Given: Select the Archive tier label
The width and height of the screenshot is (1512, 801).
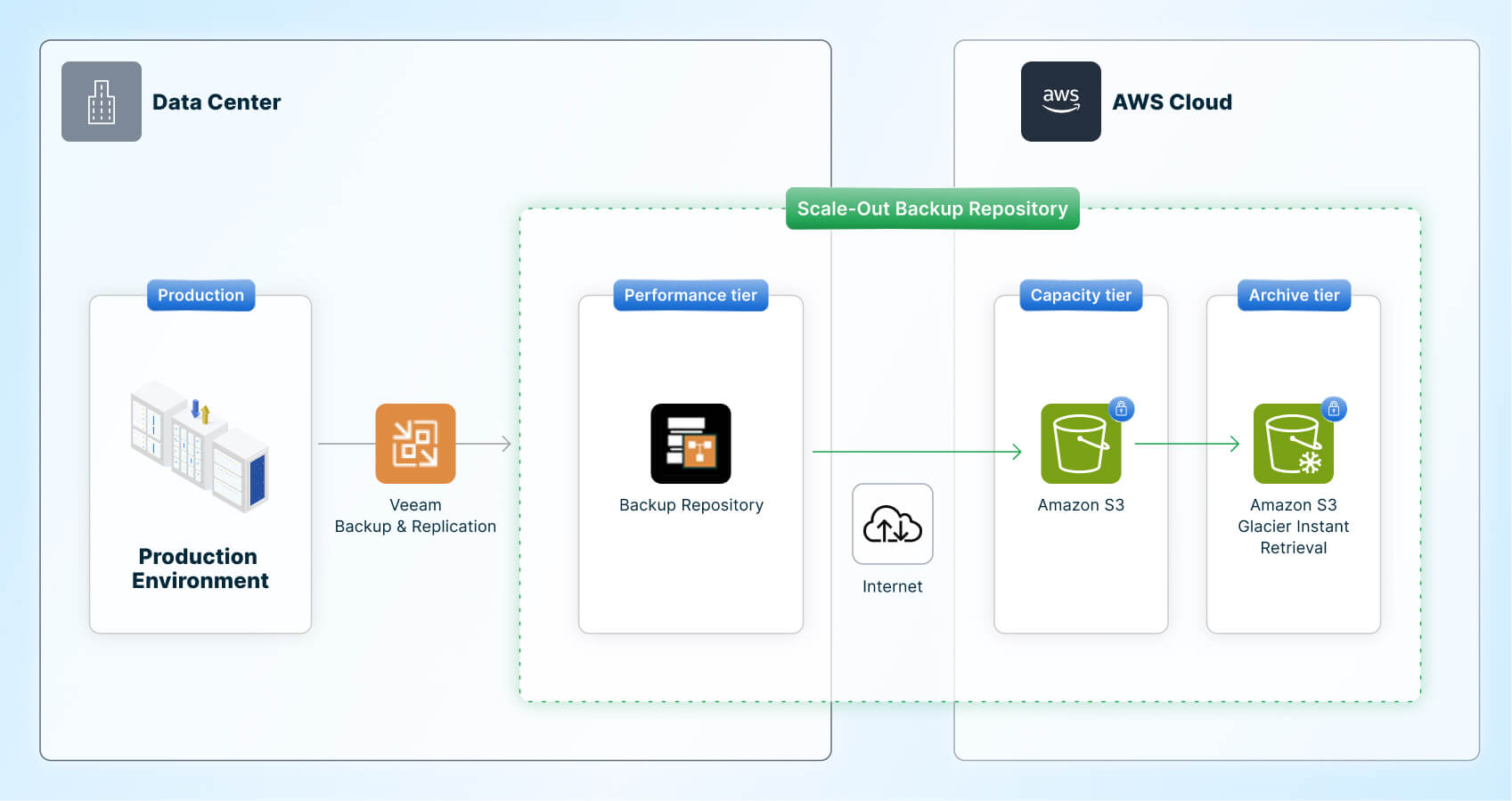Looking at the screenshot, I should pyautogui.click(x=1294, y=295).
